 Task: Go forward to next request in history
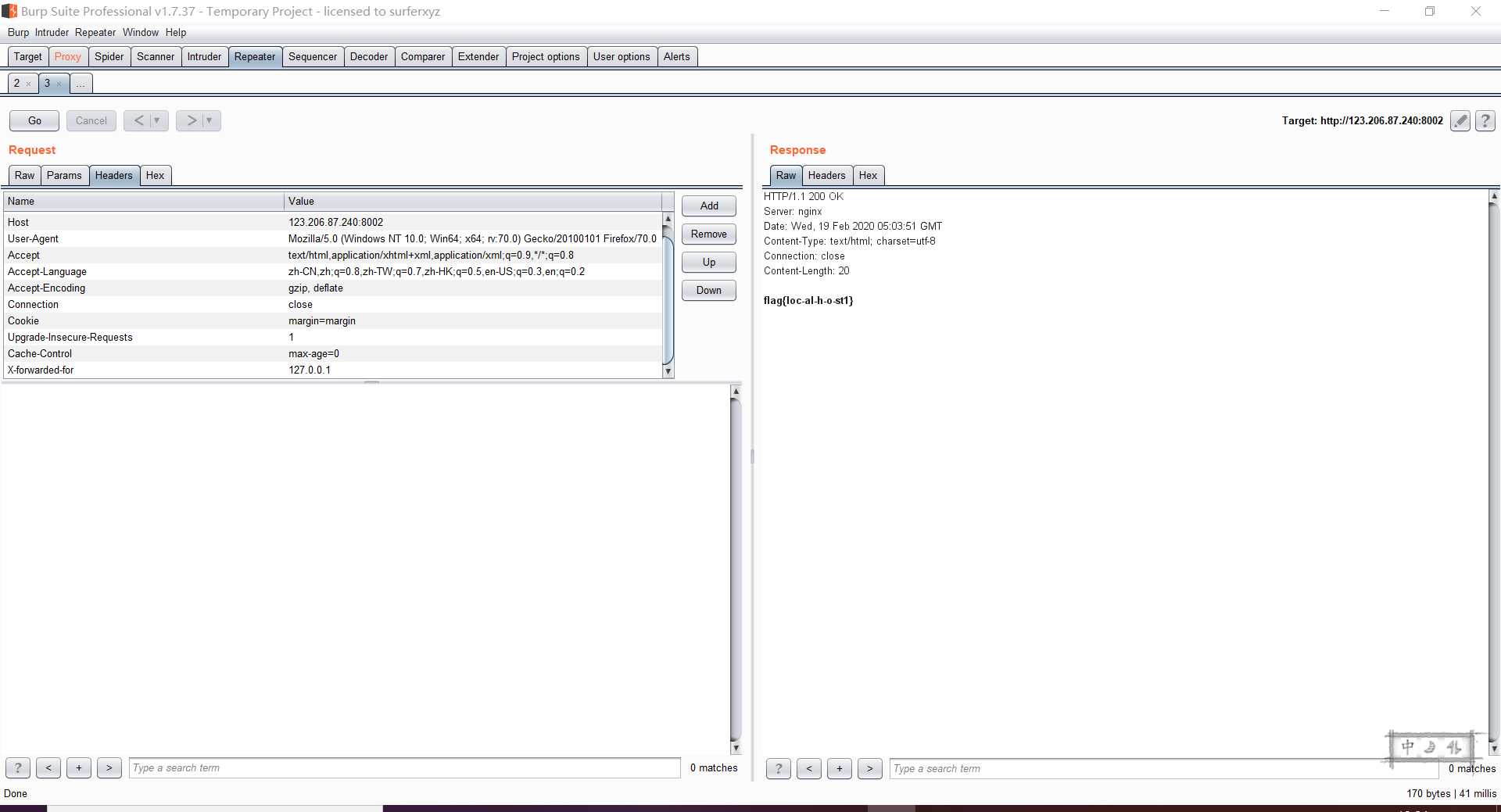pyautogui.click(x=191, y=120)
